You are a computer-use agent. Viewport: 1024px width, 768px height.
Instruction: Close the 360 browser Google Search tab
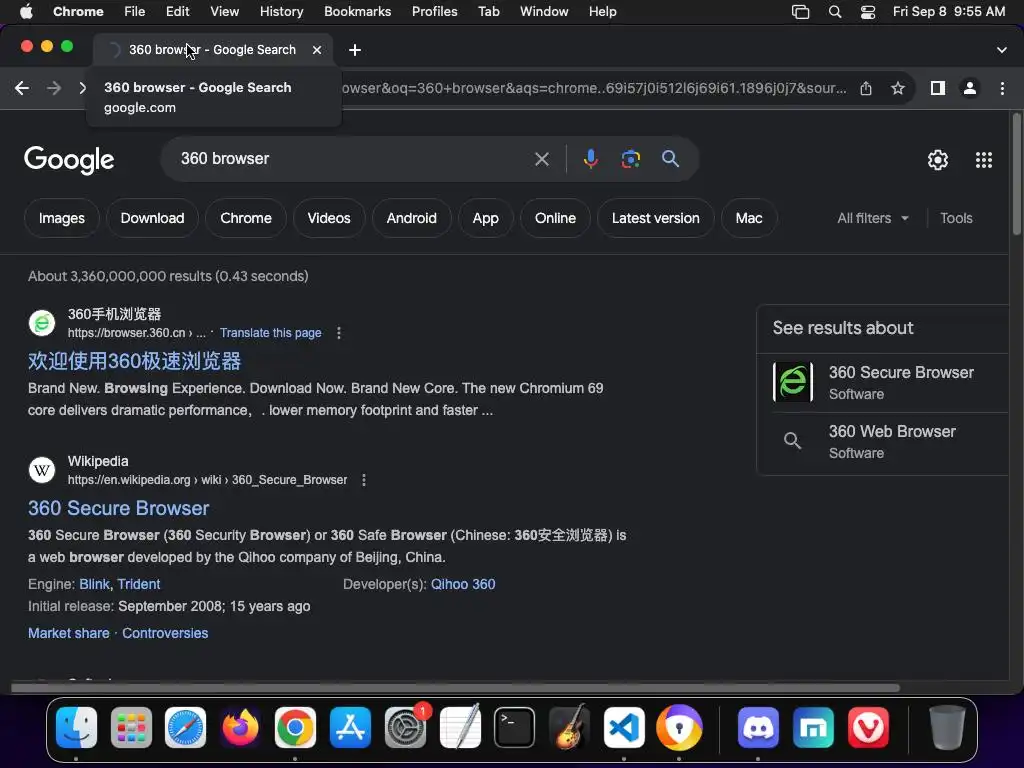pos(317,50)
